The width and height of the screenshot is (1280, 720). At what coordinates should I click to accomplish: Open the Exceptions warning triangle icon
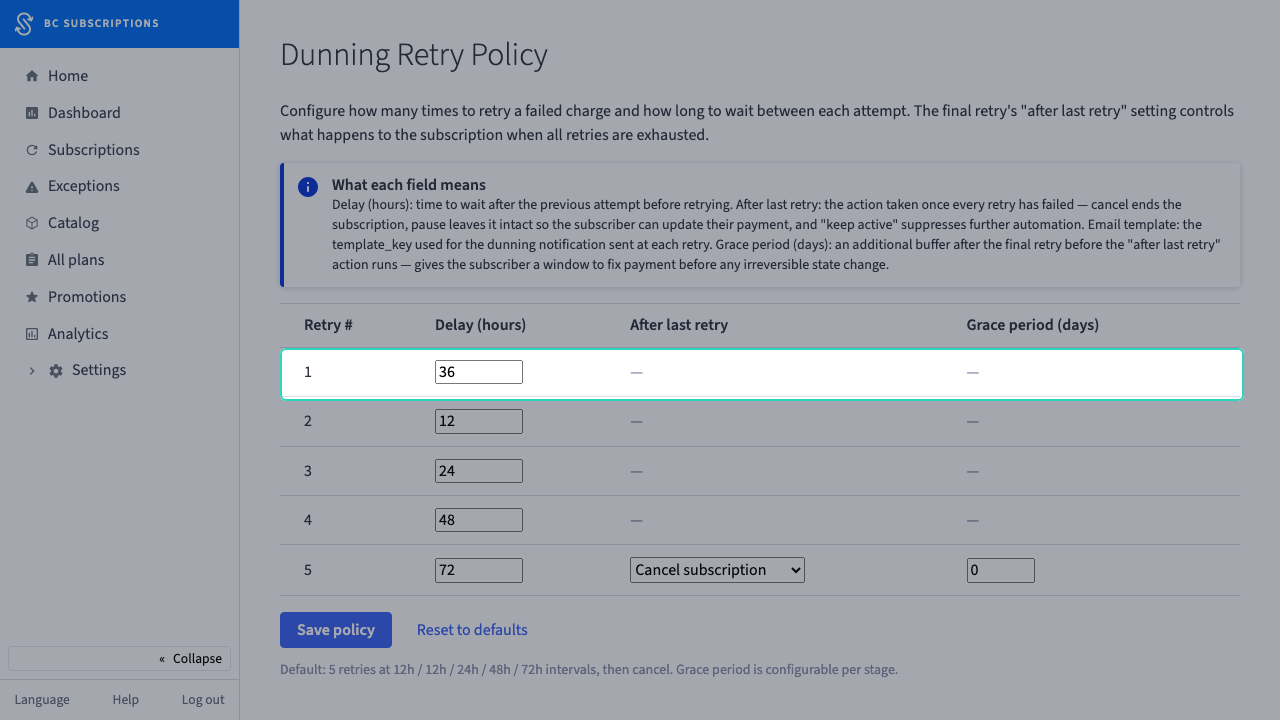(x=32, y=187)
